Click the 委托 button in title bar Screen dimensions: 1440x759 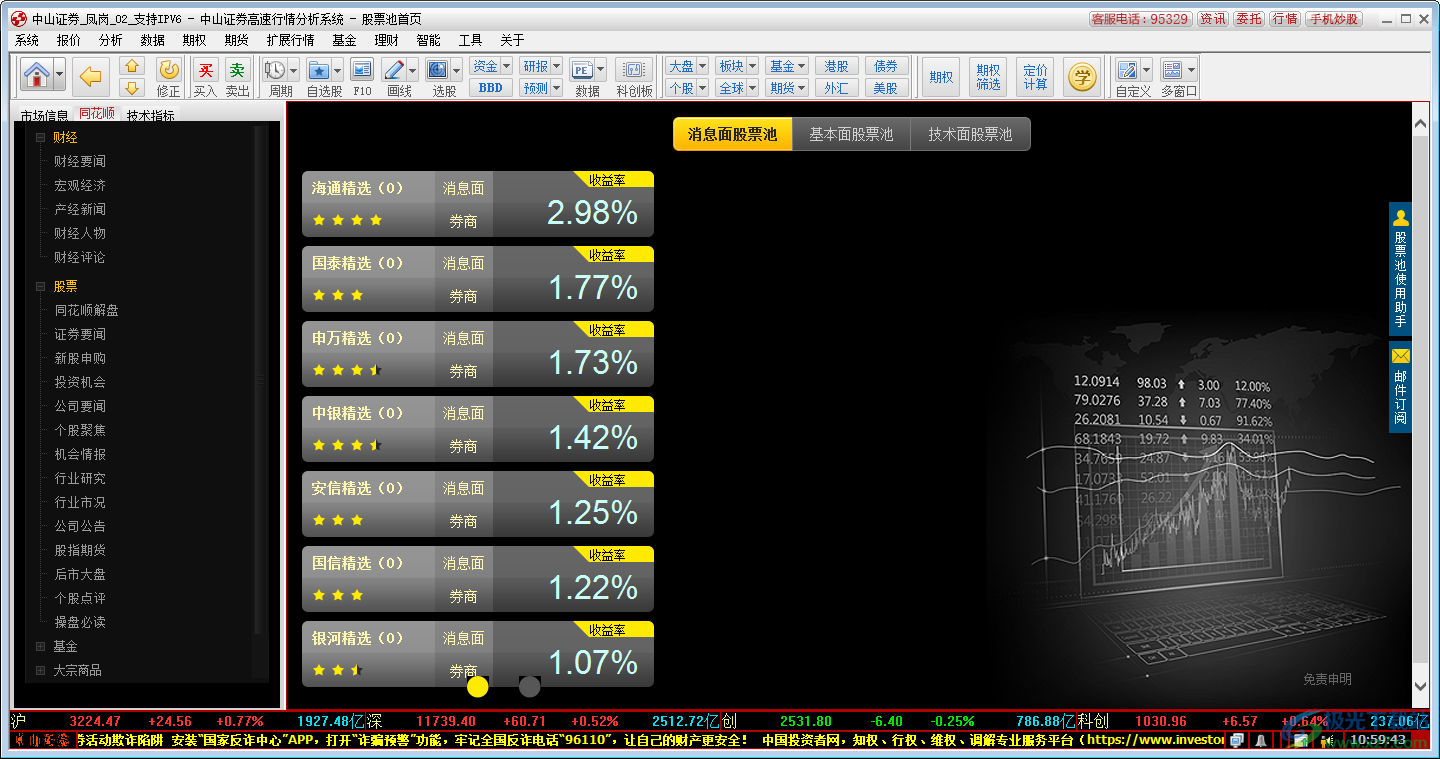pos(1248,19)
